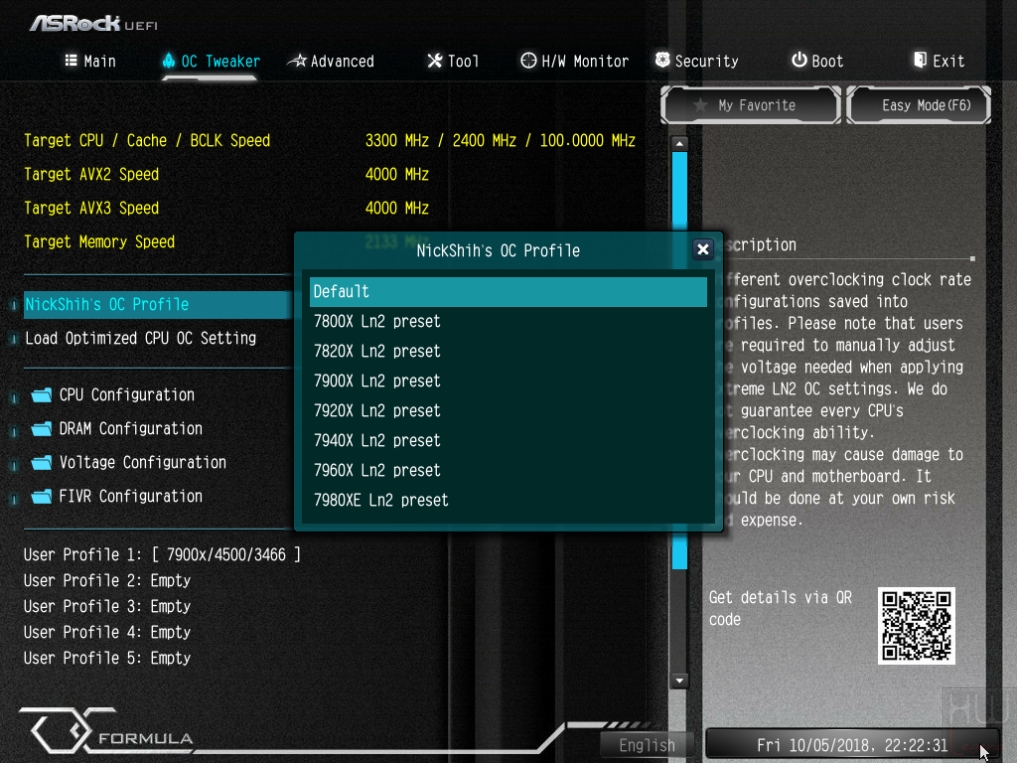Open the Advanced tab
The width and height of the screenshot is (1017, 763).
[x=331, y=61]
